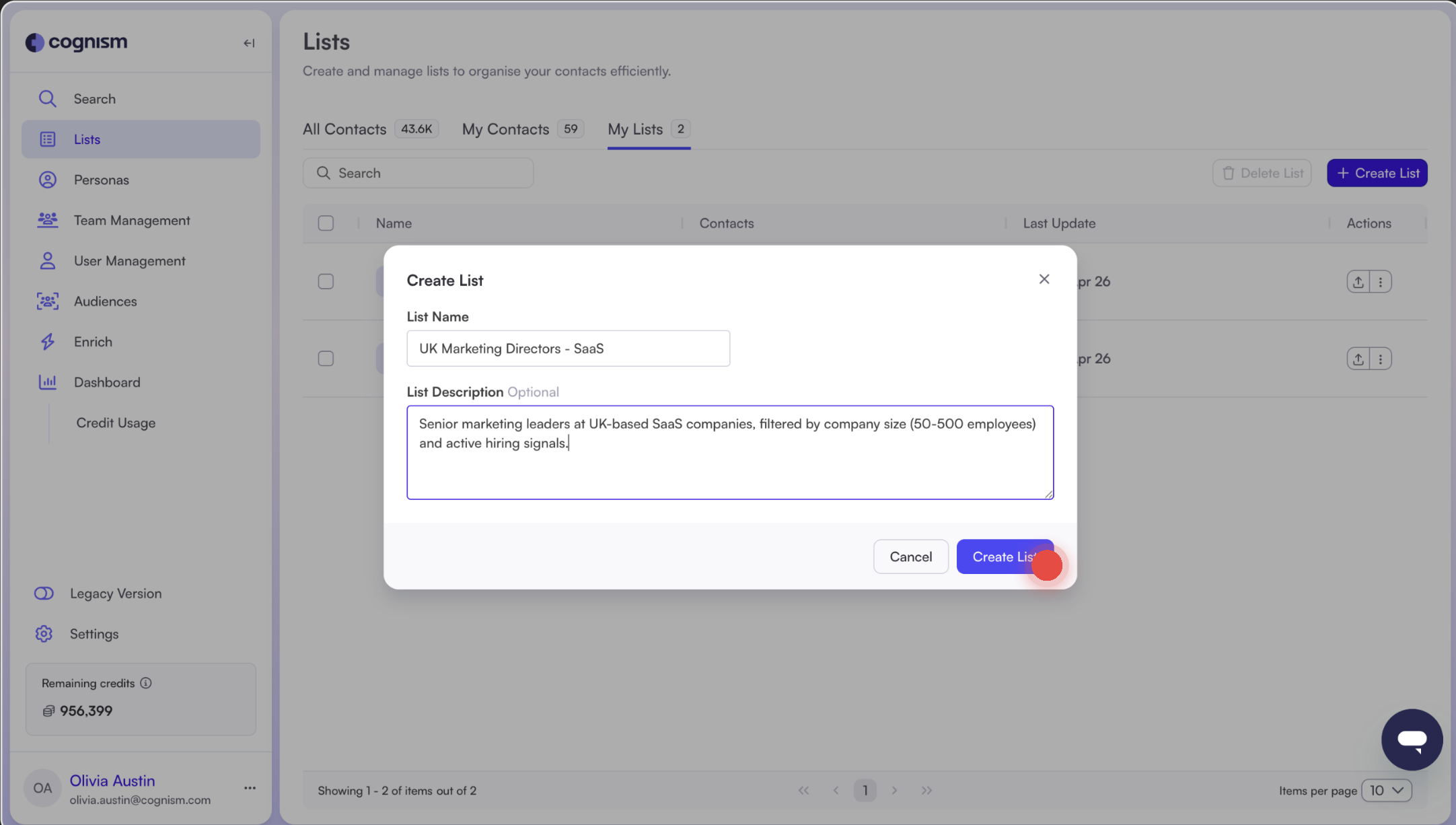Cancel the Create List dialog
1456x825 pixels.
pyautogui.click(x=910, y=557)
